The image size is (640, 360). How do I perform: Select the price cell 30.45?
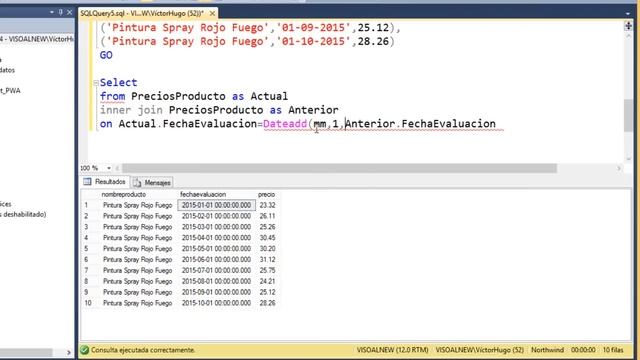pyautogui.click(x=267, y=238)
